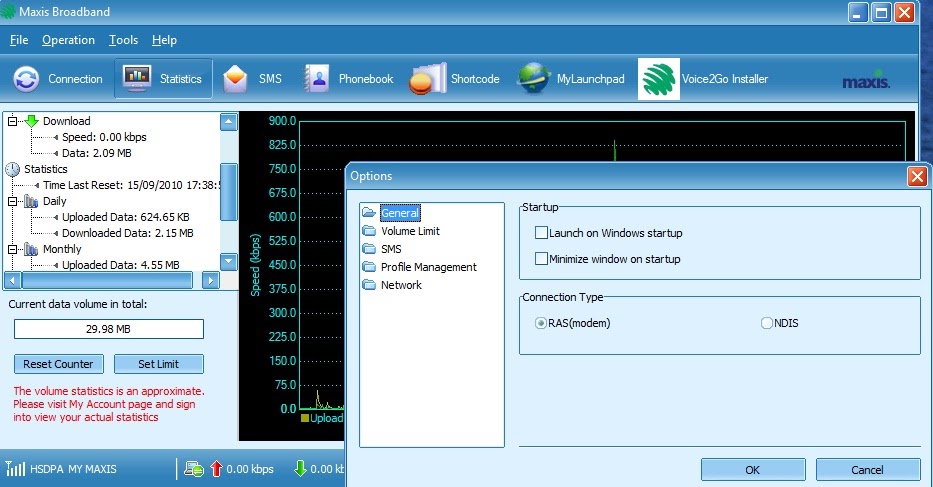Select 'Time Last Reset' tree row
Image resolution: width=933 pixels, height=487 pixels.
point(131,185)
